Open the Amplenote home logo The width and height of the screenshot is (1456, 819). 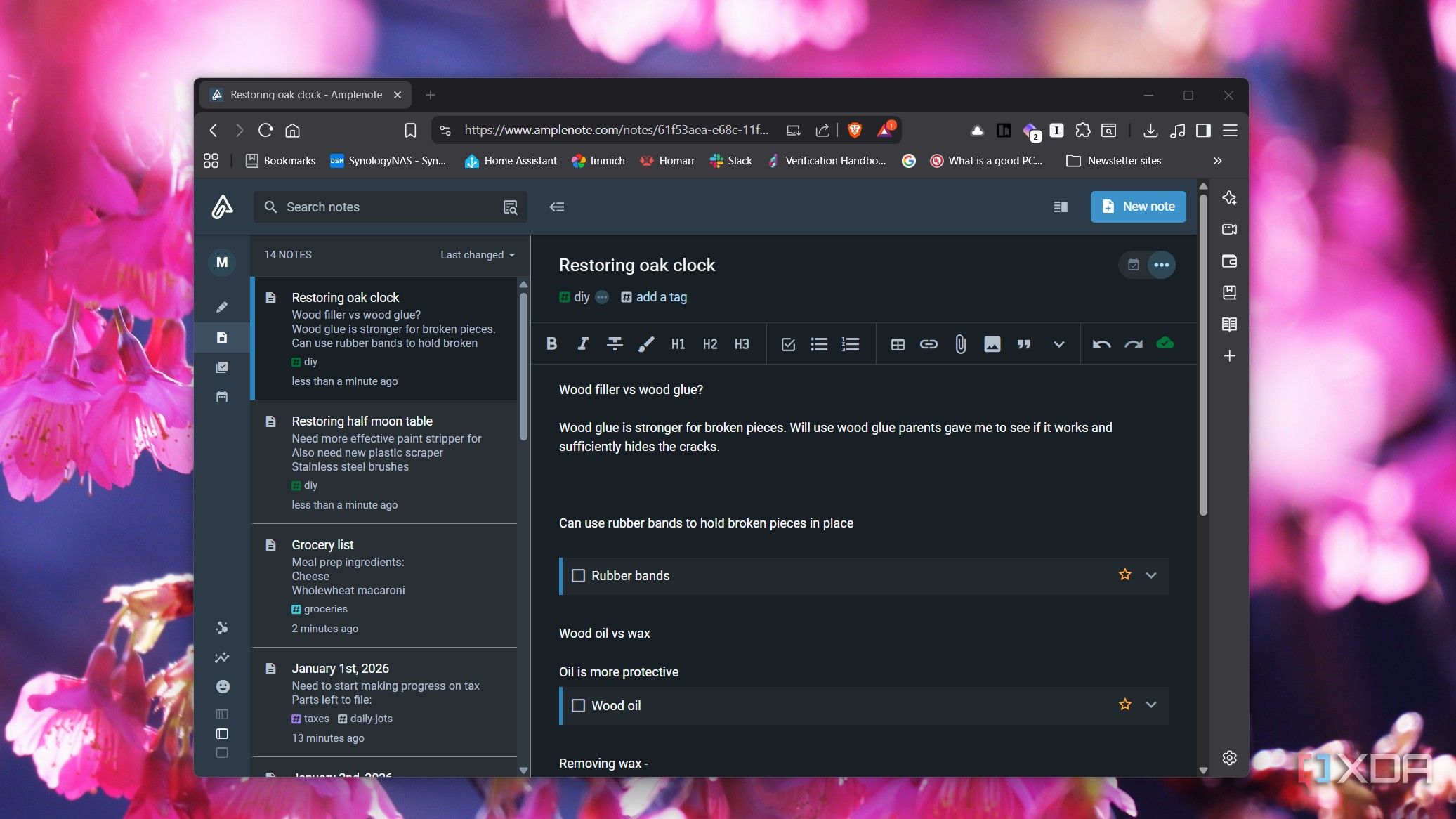click(222, 207)
